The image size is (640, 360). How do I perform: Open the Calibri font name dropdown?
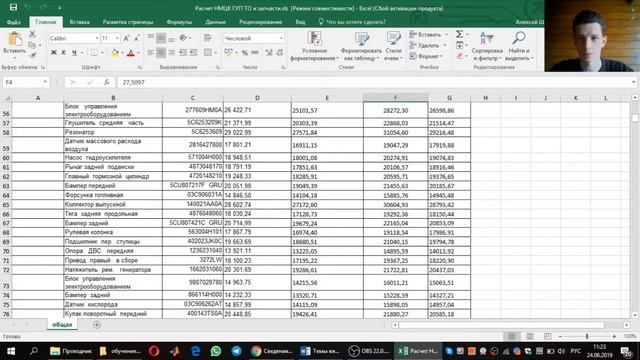click(97, 38)
